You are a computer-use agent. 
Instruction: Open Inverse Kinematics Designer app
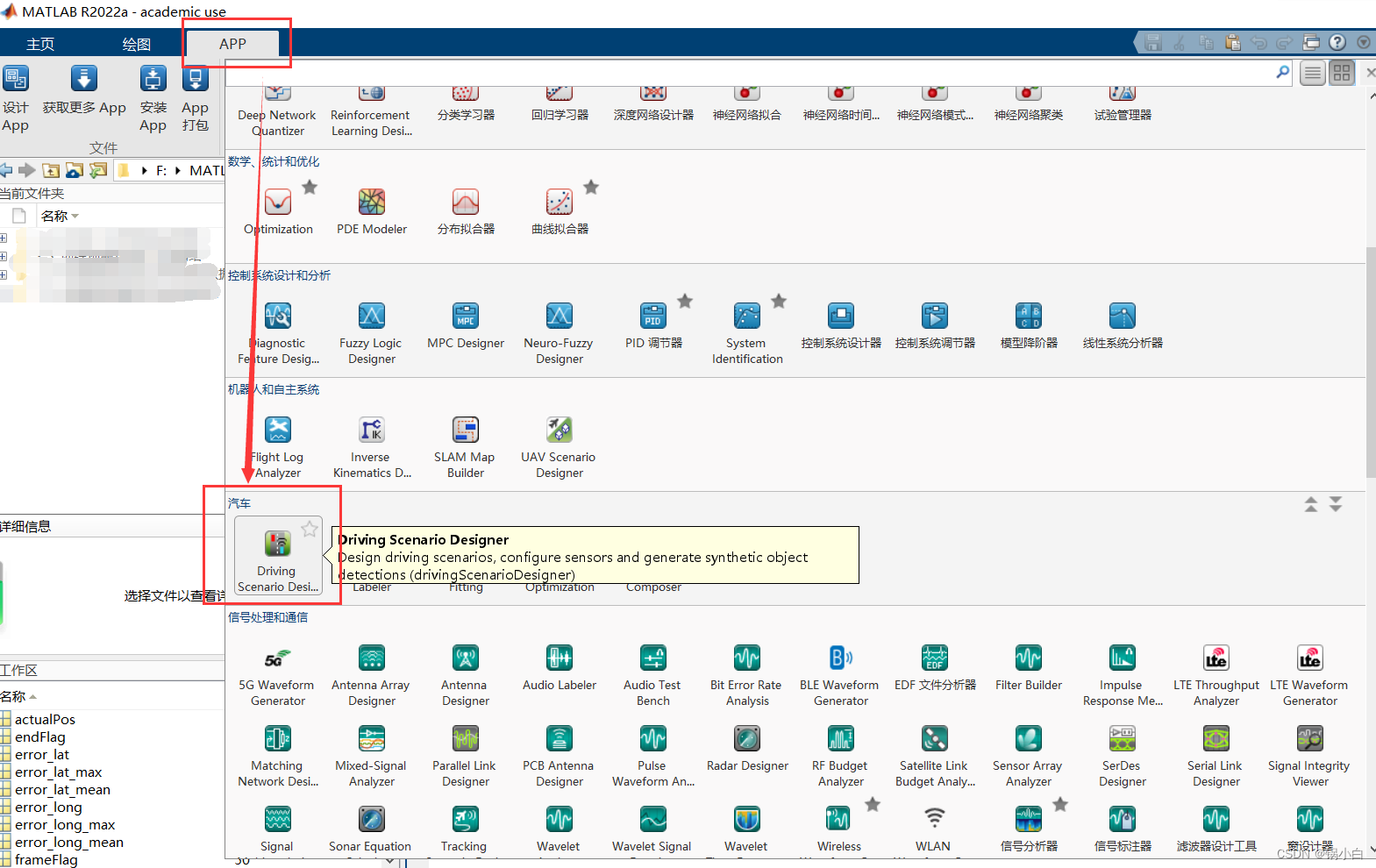pos(372,447)
